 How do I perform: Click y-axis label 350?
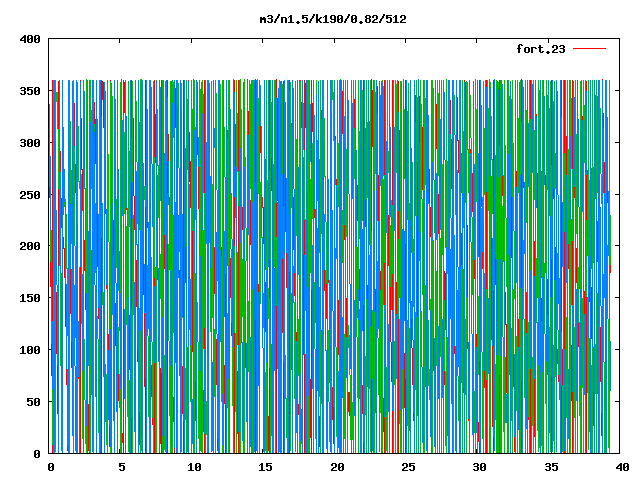(30, 91)
